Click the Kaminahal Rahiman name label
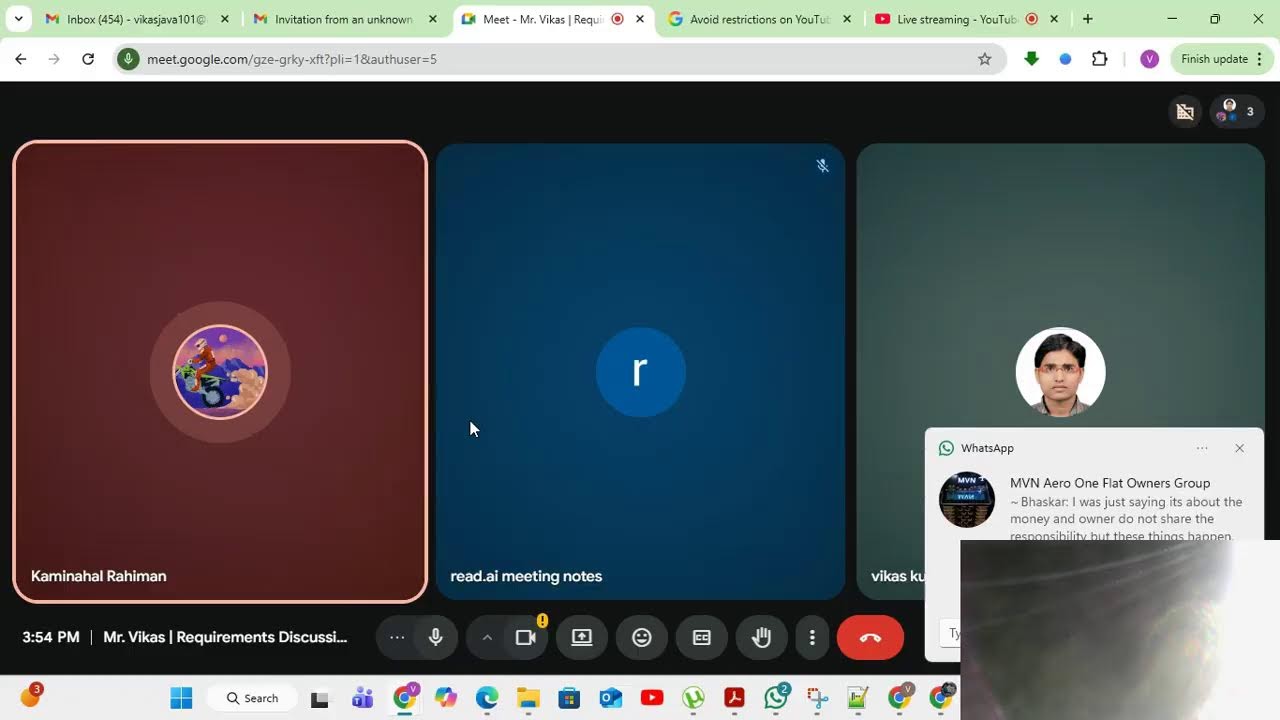 (99, 576)
